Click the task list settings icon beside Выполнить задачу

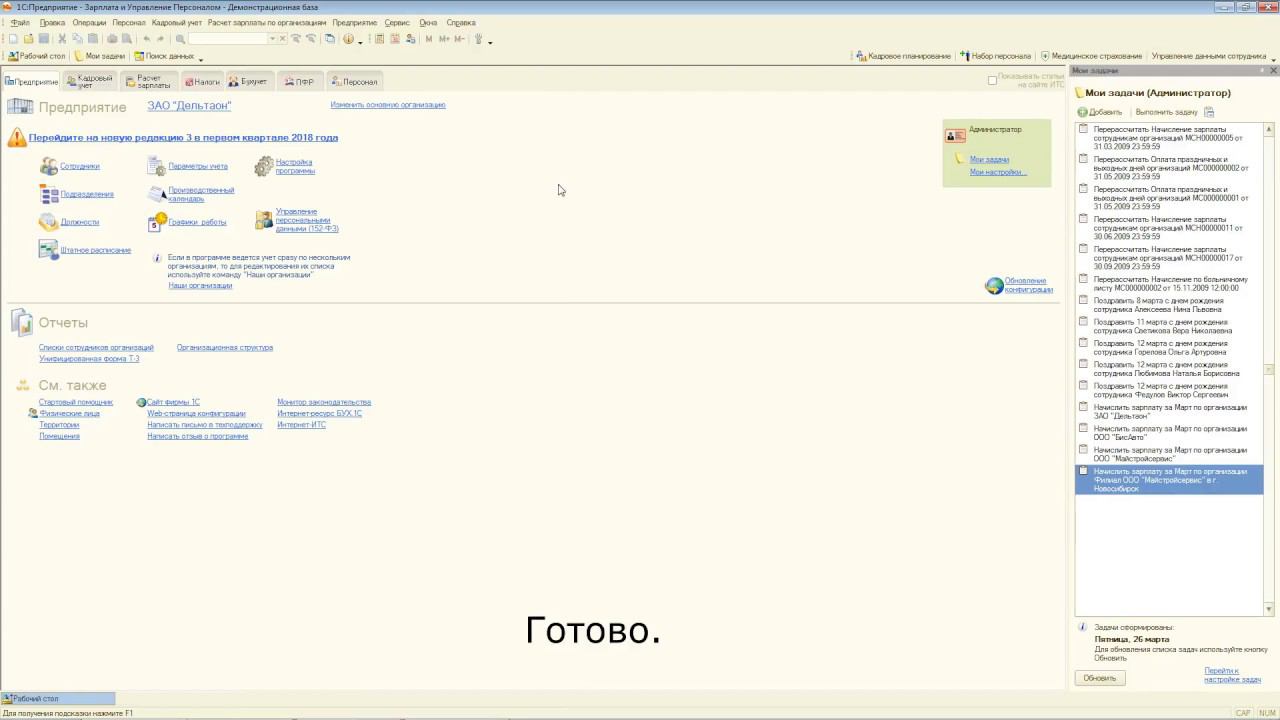tap(1209, 112)
